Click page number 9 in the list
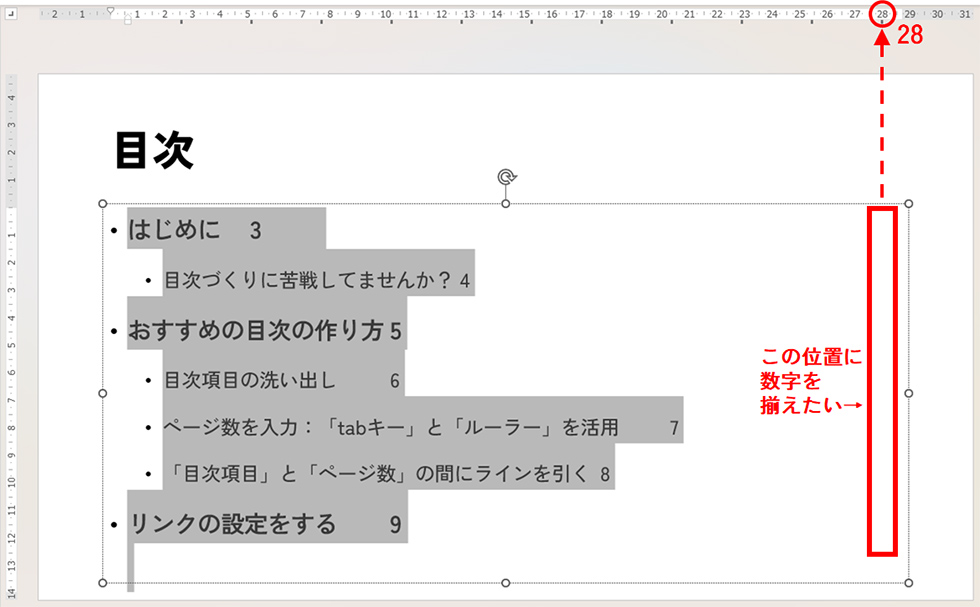The width and height of the screenshot is (980, 607). [395, 524]
